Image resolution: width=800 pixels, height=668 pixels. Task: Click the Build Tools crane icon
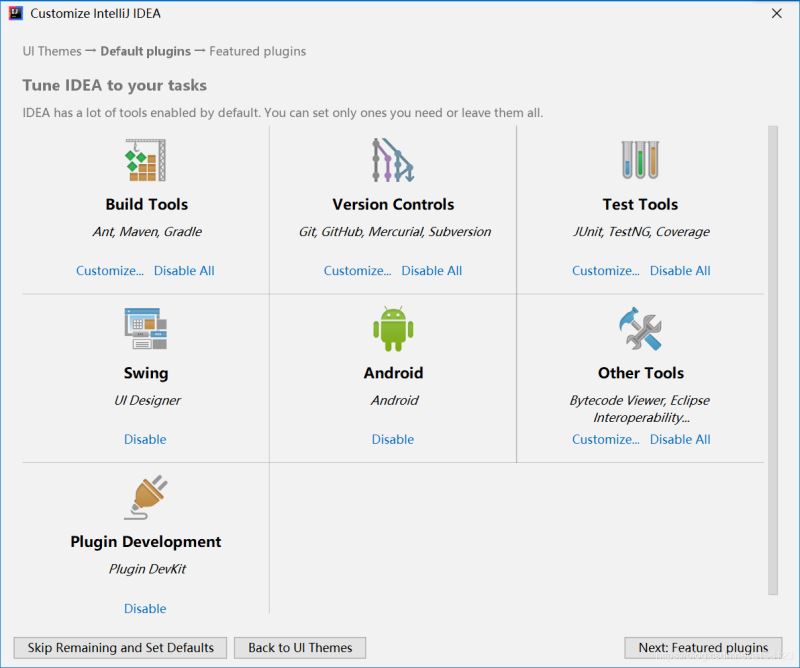pos(146,160)
